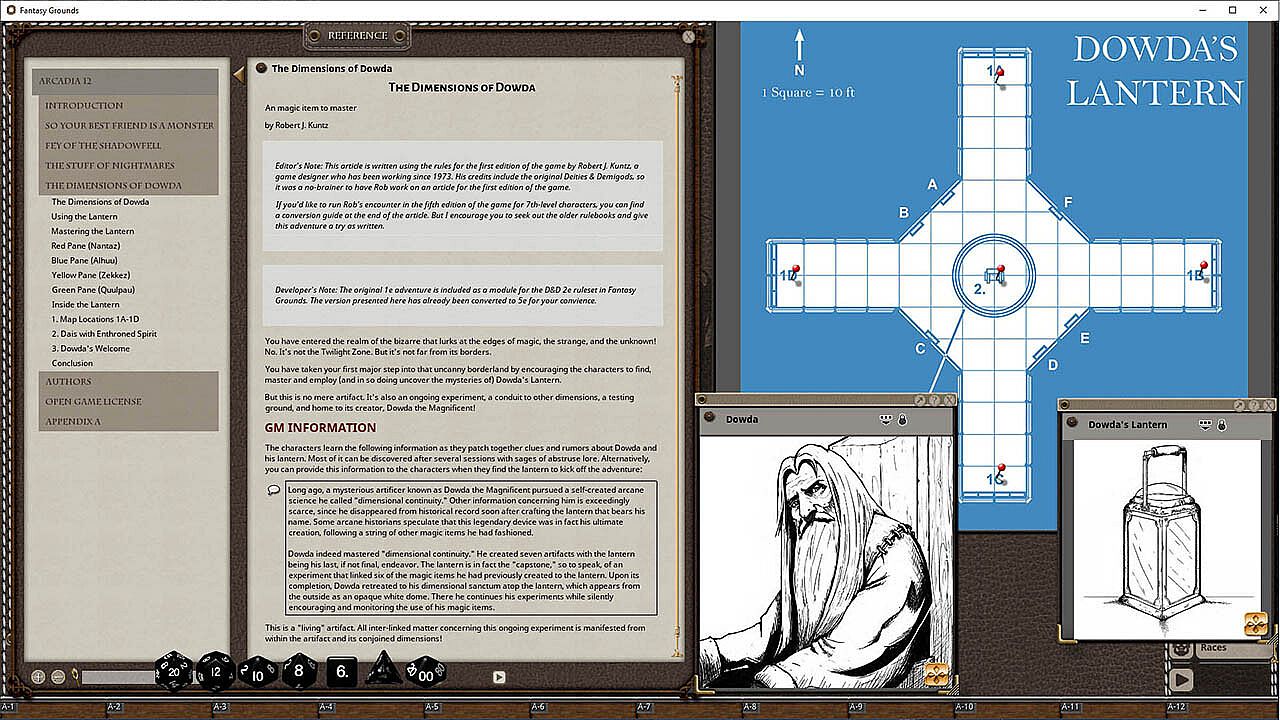
Task: Select the d8 die
Action: (x=299, y=670)
